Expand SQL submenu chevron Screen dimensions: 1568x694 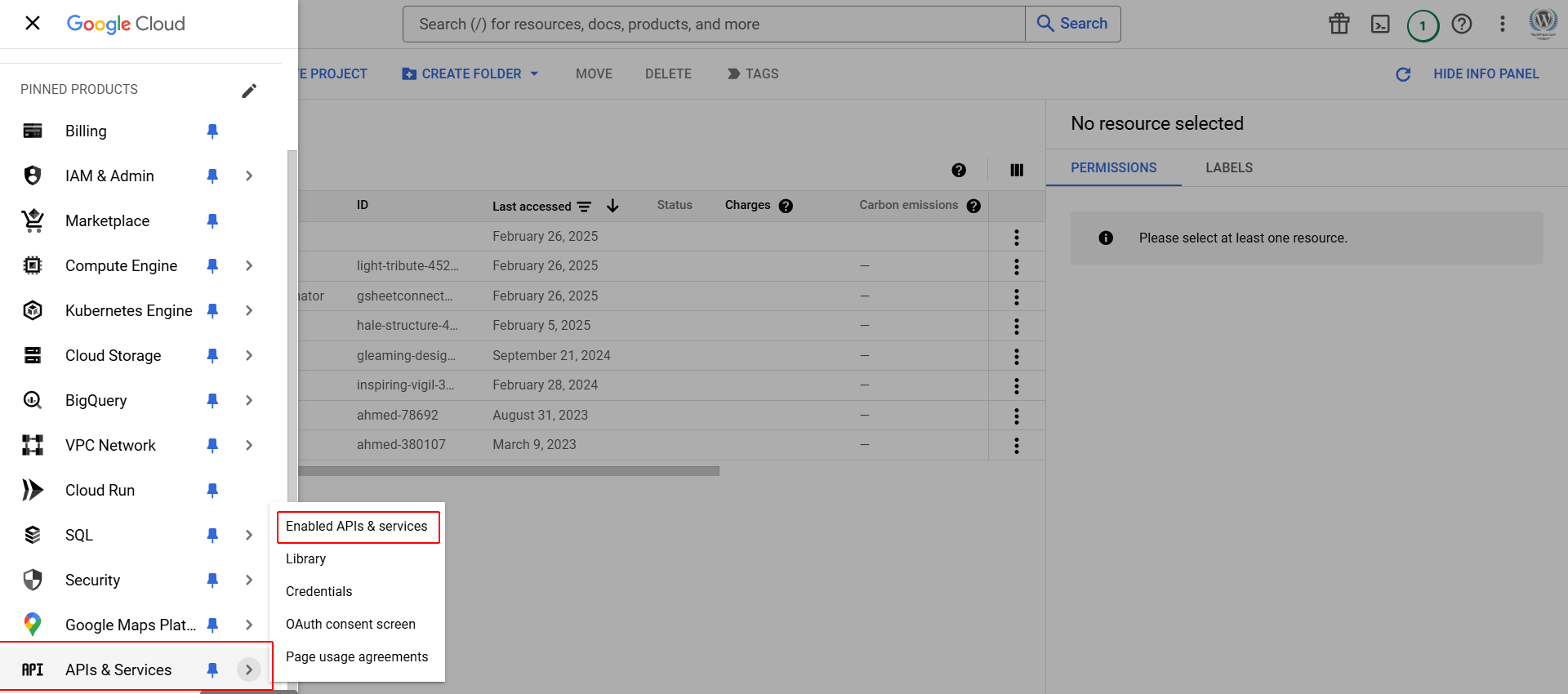249,535
